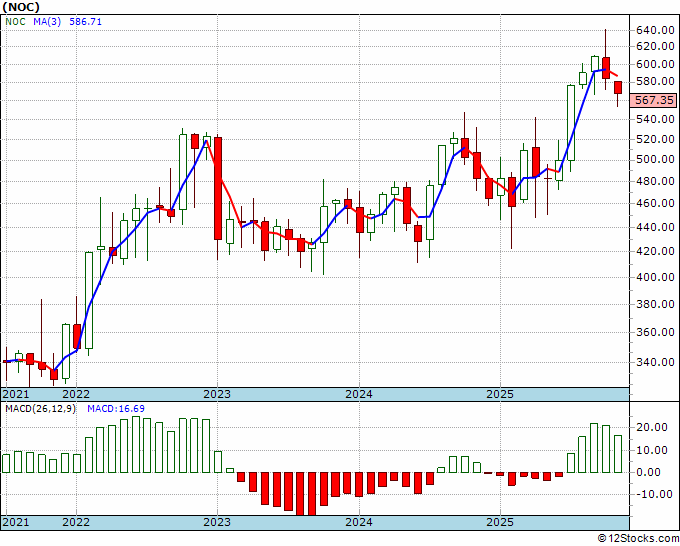Click the 540.00 price axis label
Screen dimensions: 680x546
coord(655,119)
